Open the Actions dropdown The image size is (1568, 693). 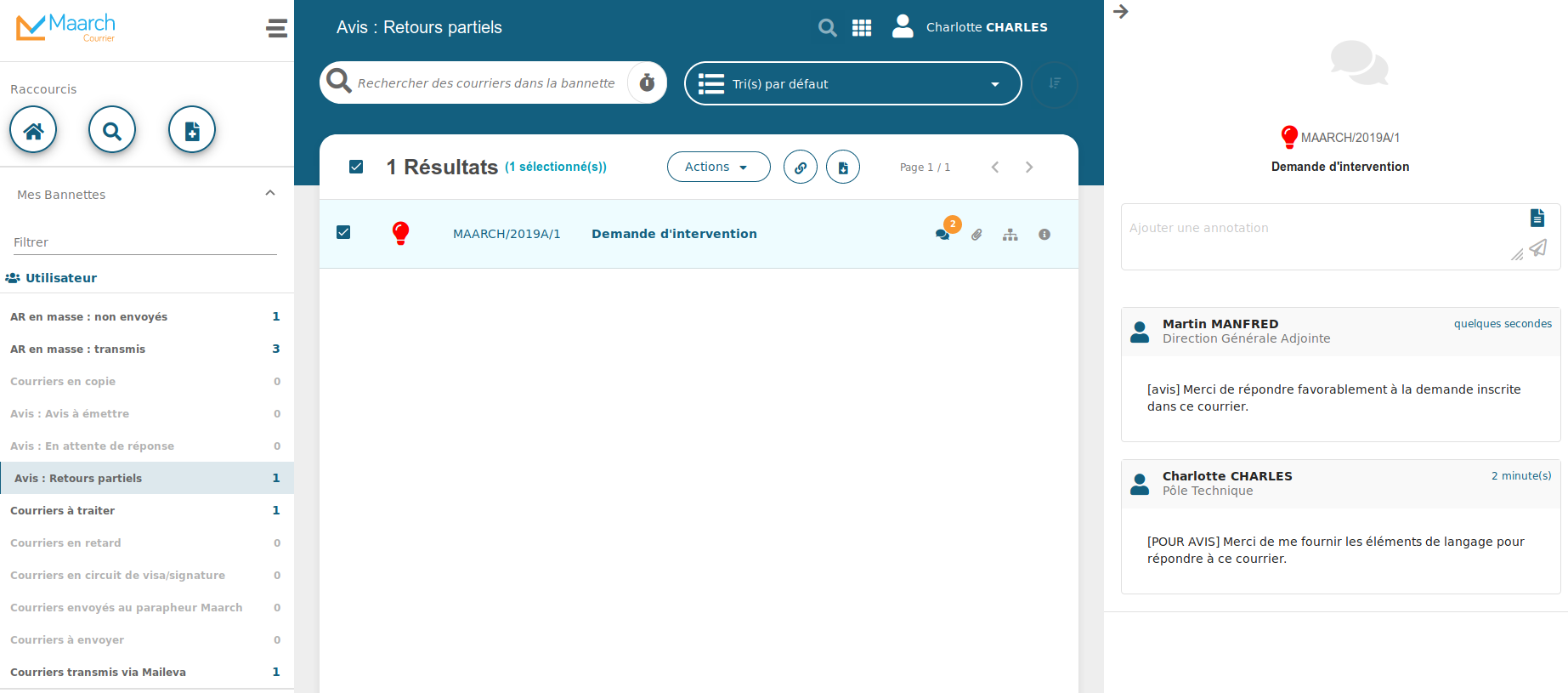pos(718,167)
